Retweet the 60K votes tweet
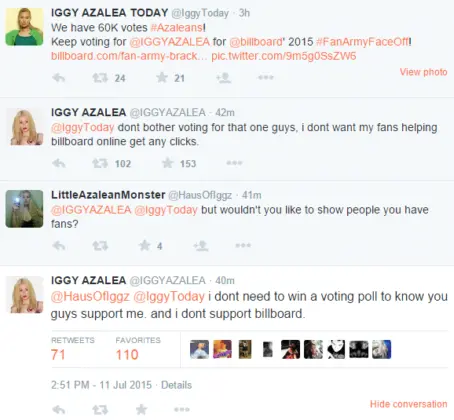454x420 pixels. click(x=100, y=78)
